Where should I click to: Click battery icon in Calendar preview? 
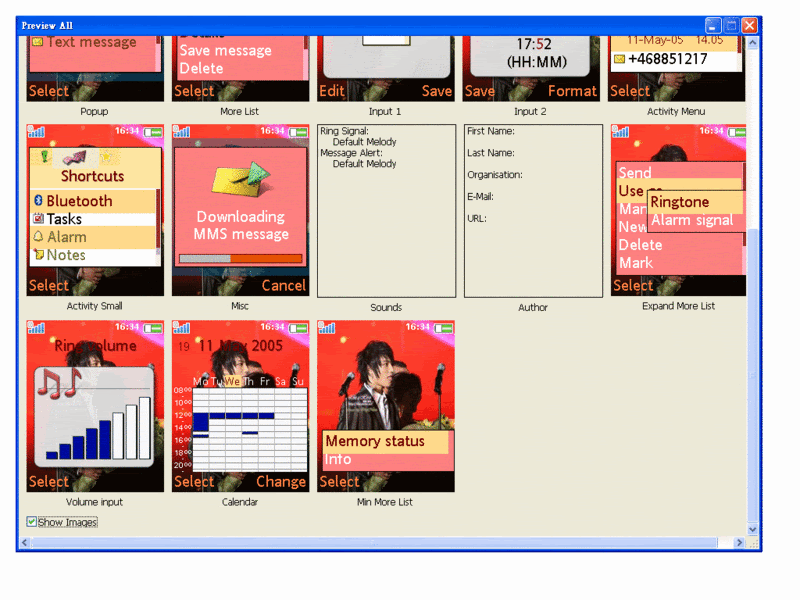point(298,329)
